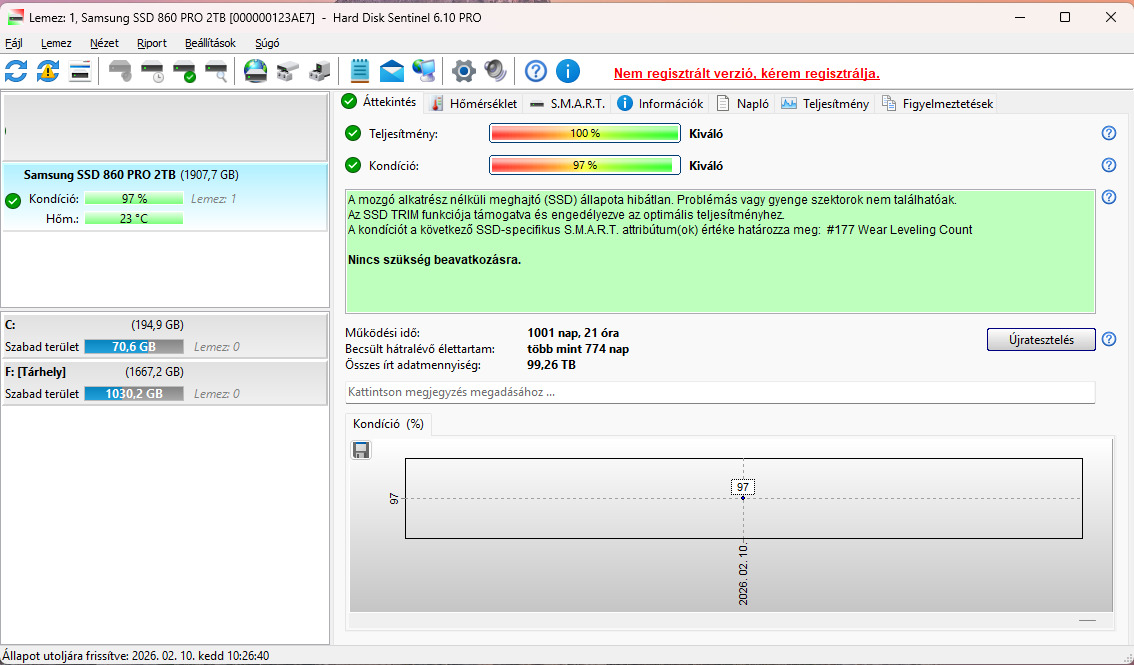1134x665 pixels.
Task: Click the comment field Kattintson megjegyzés megadásához
Action: (720, 392)
